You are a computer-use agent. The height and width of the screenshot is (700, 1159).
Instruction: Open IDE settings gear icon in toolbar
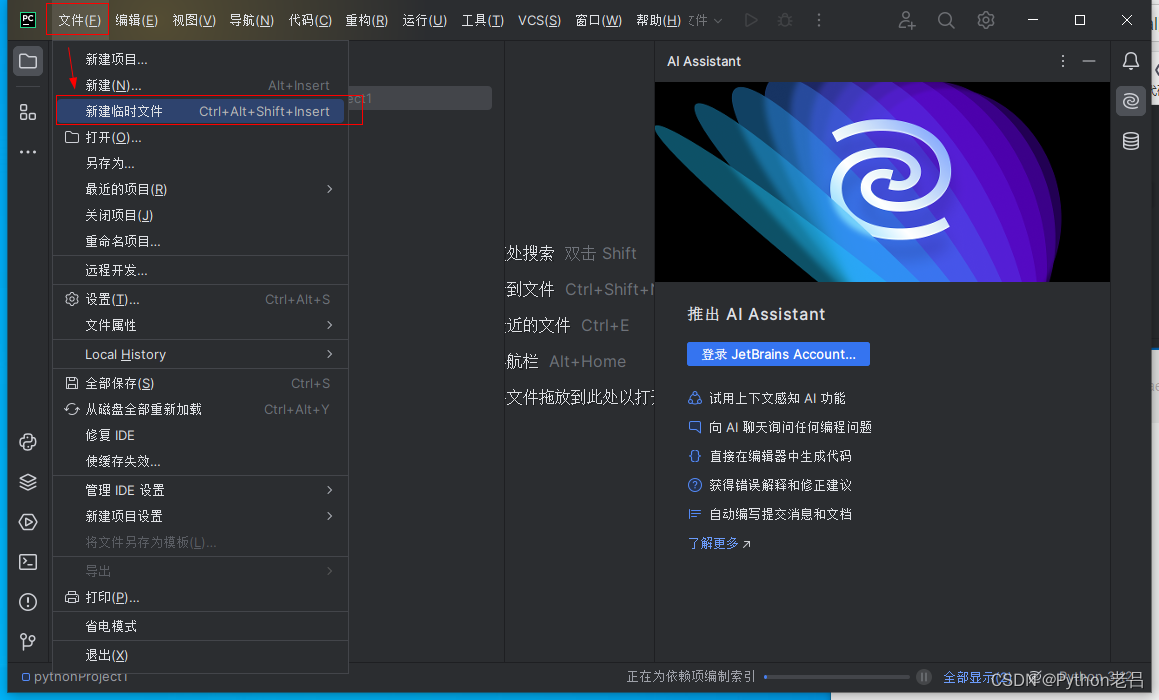pyautogui.click(x=986, y=20)
